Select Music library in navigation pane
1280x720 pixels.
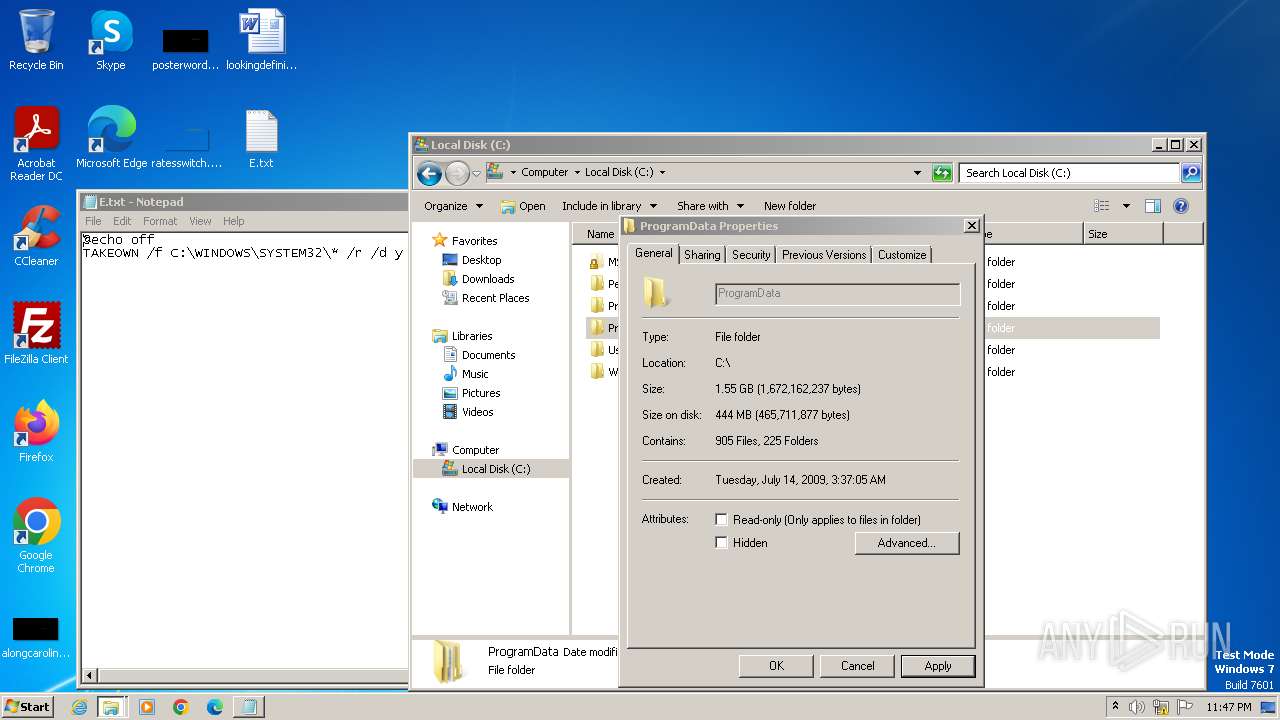pos(475,374)
